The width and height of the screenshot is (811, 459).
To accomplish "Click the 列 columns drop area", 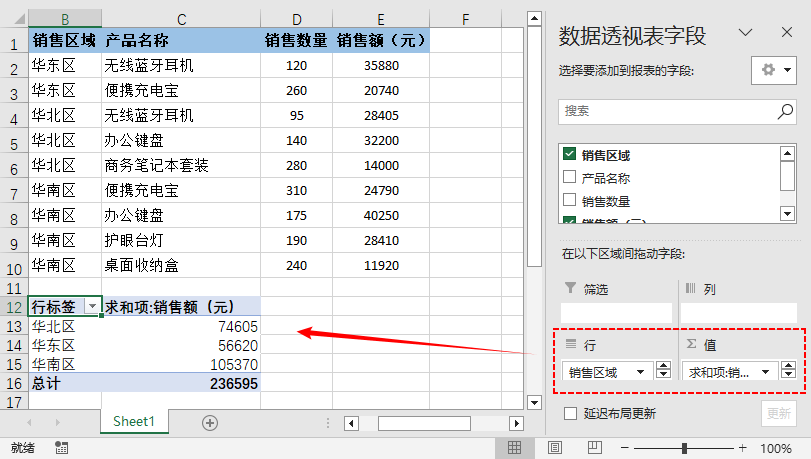I will 739,313.
